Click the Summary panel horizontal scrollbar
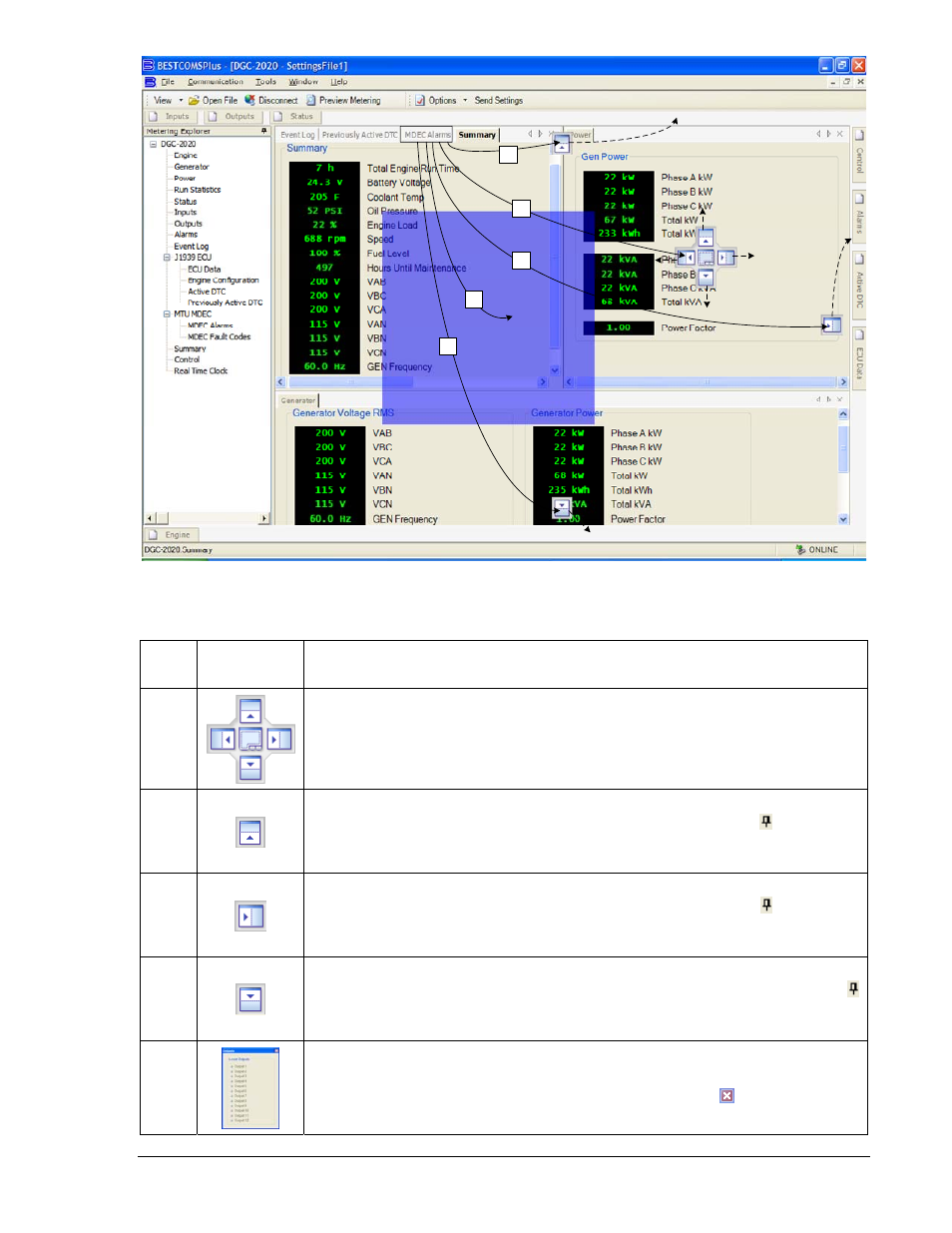Image resolution: width=952 pixels, height=1233 pixels. pos(412,382)
